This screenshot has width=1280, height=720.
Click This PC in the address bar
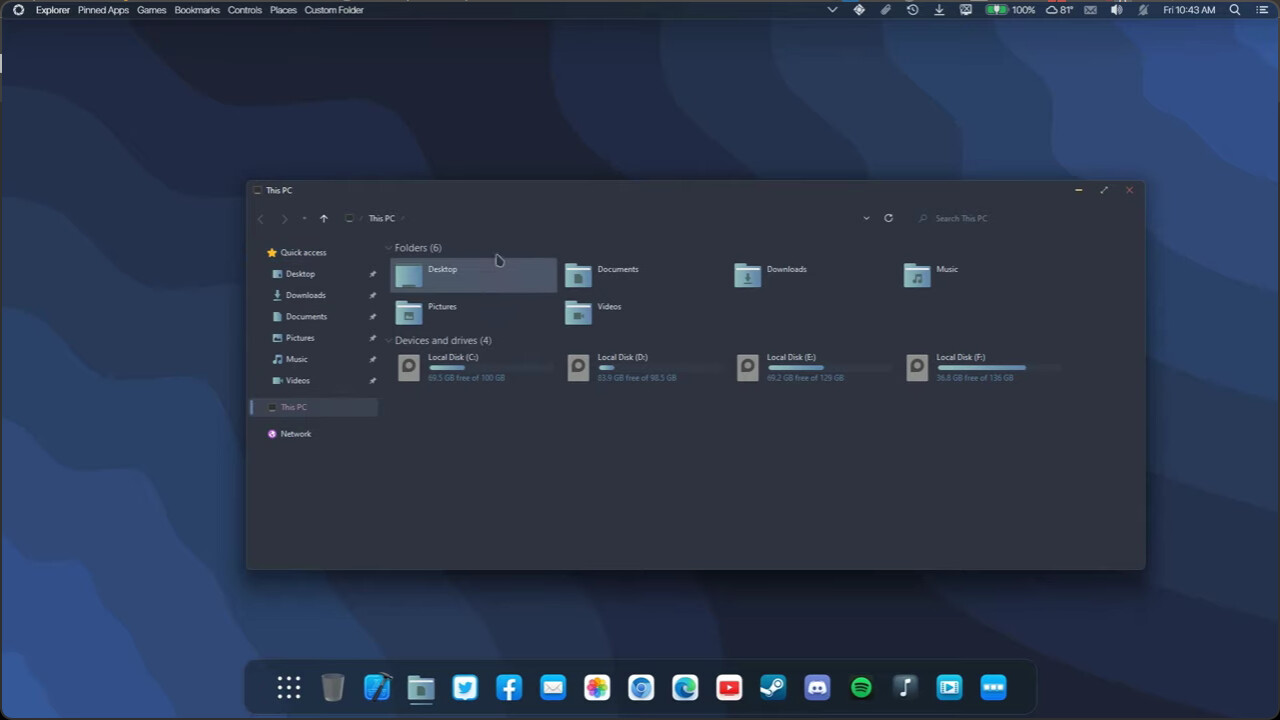[x=381, y=218]
